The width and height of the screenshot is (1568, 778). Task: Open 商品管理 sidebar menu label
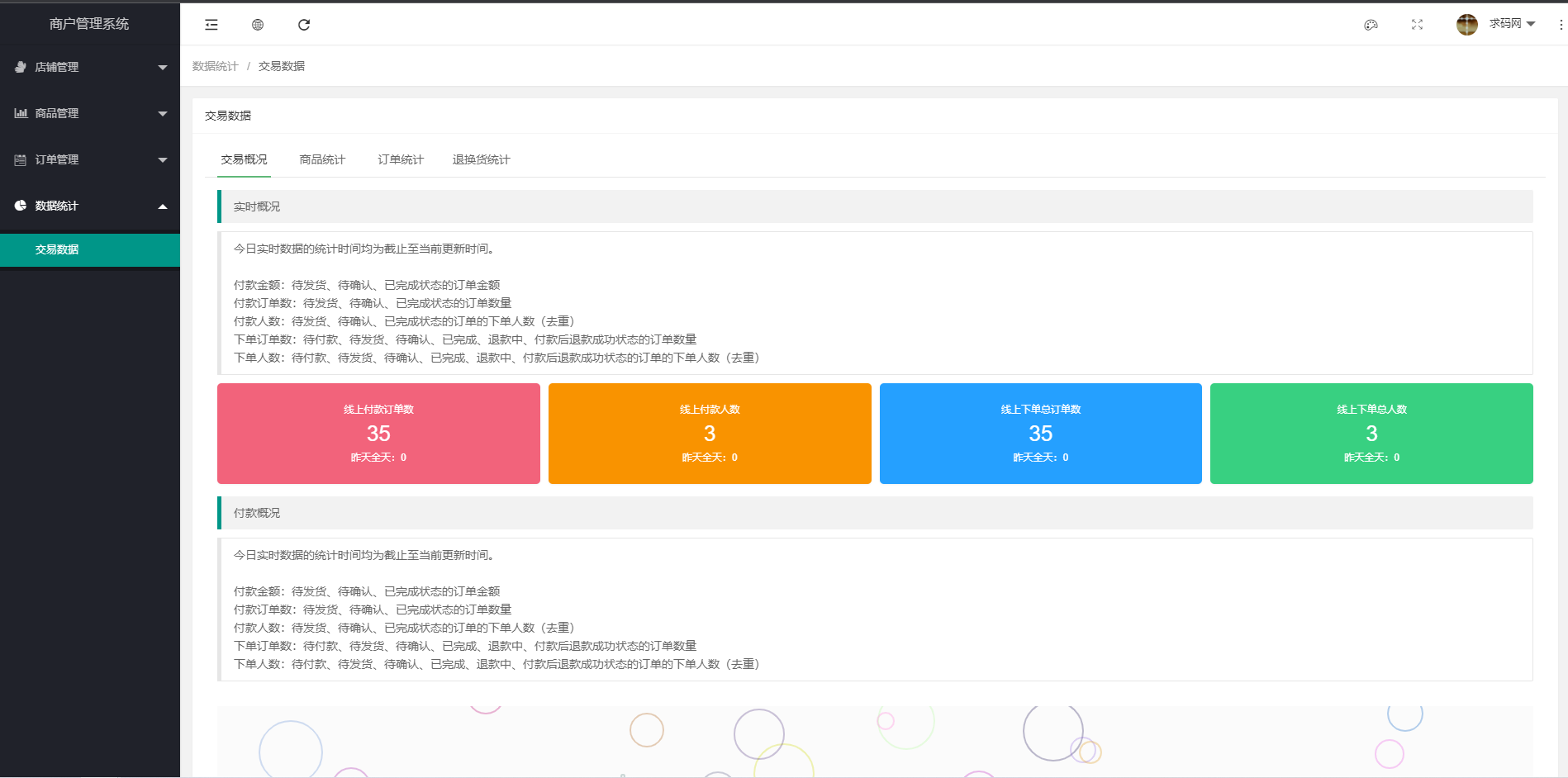click(x=57, y=113)
